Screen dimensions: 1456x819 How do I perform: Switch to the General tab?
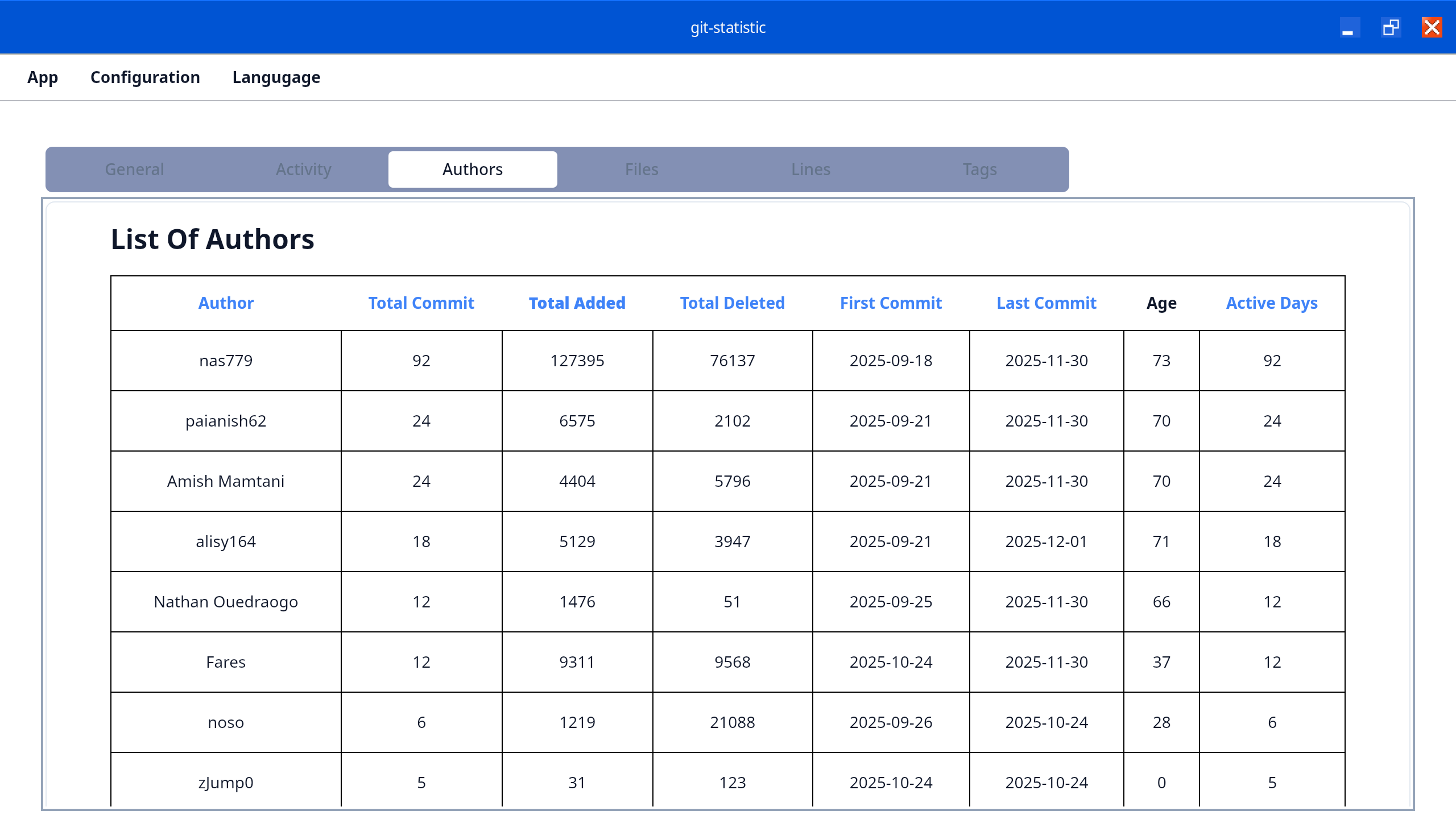[x=134, y=169]
